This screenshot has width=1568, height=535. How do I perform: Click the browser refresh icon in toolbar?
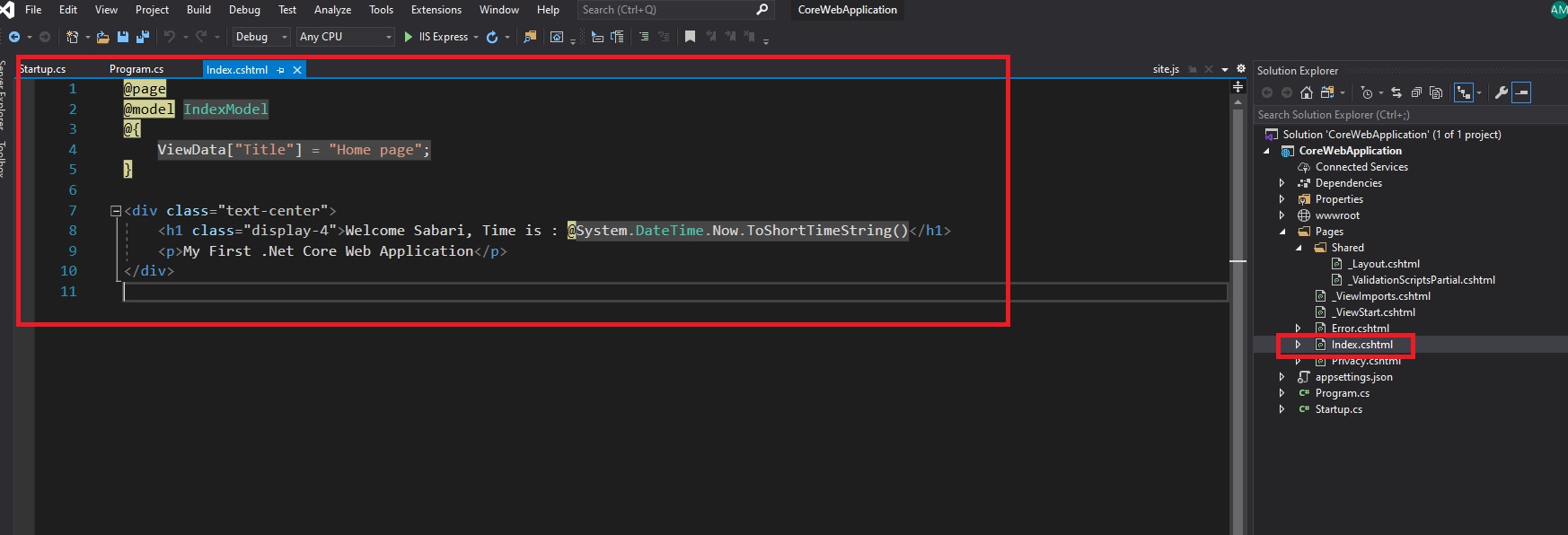[x=492, y=37]
